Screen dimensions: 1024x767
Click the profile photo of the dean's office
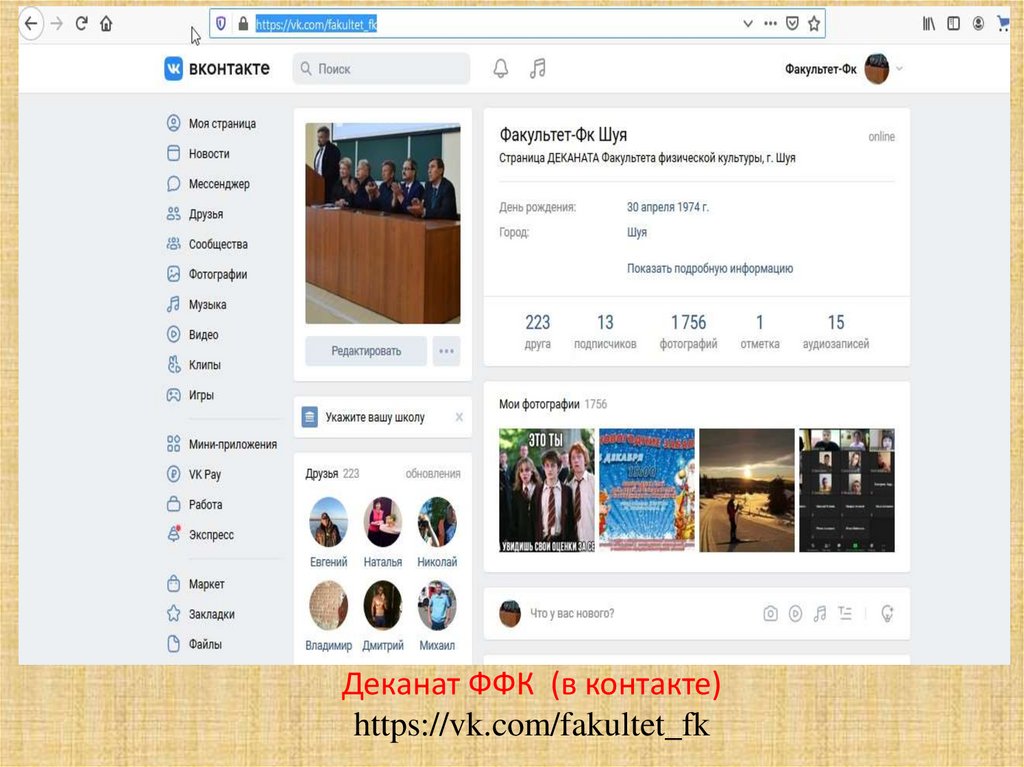tap(383, 223)
